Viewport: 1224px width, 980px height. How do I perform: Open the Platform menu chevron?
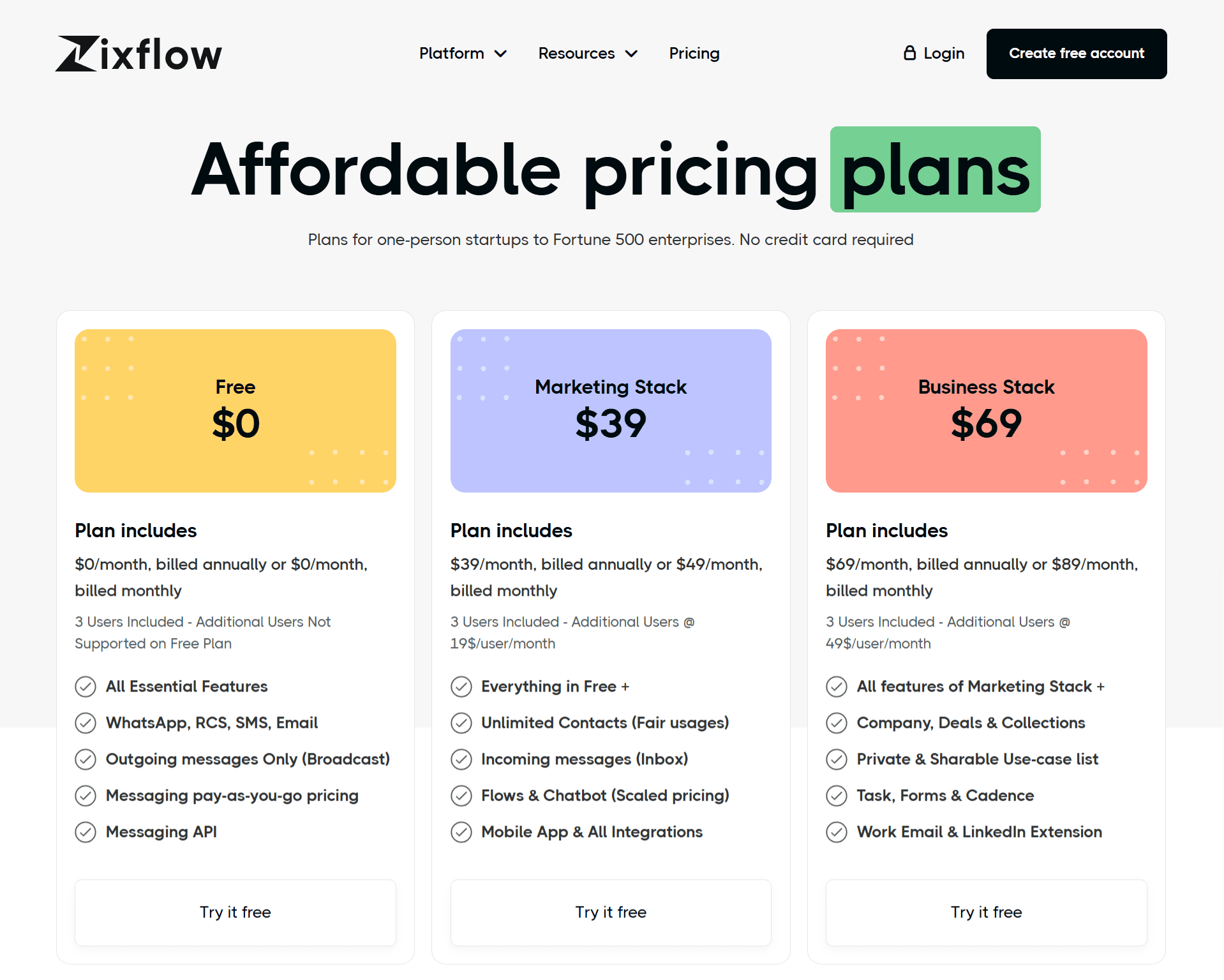coord(501,54)
